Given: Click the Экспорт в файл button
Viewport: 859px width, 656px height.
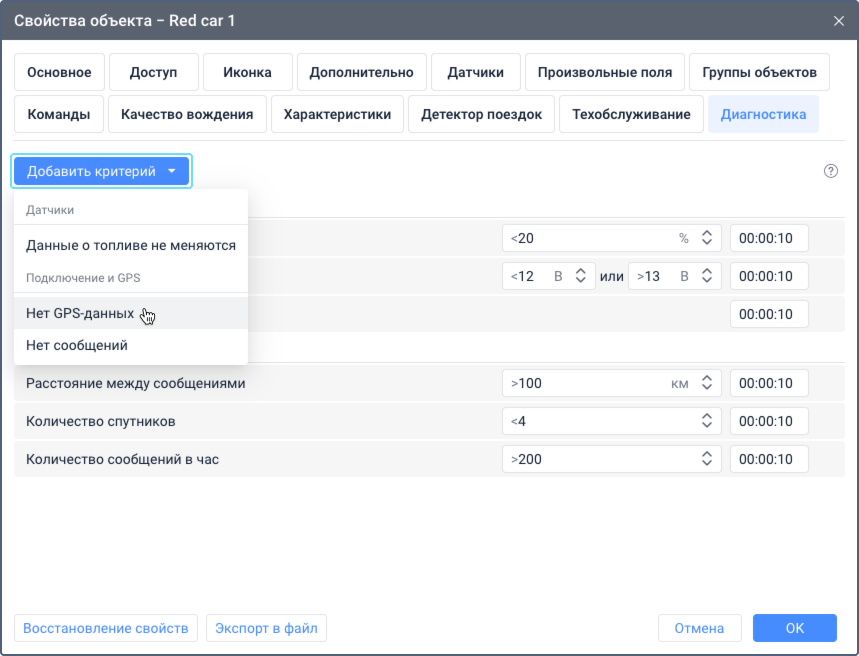Looking at the screenshot, I should pos(266,628).
